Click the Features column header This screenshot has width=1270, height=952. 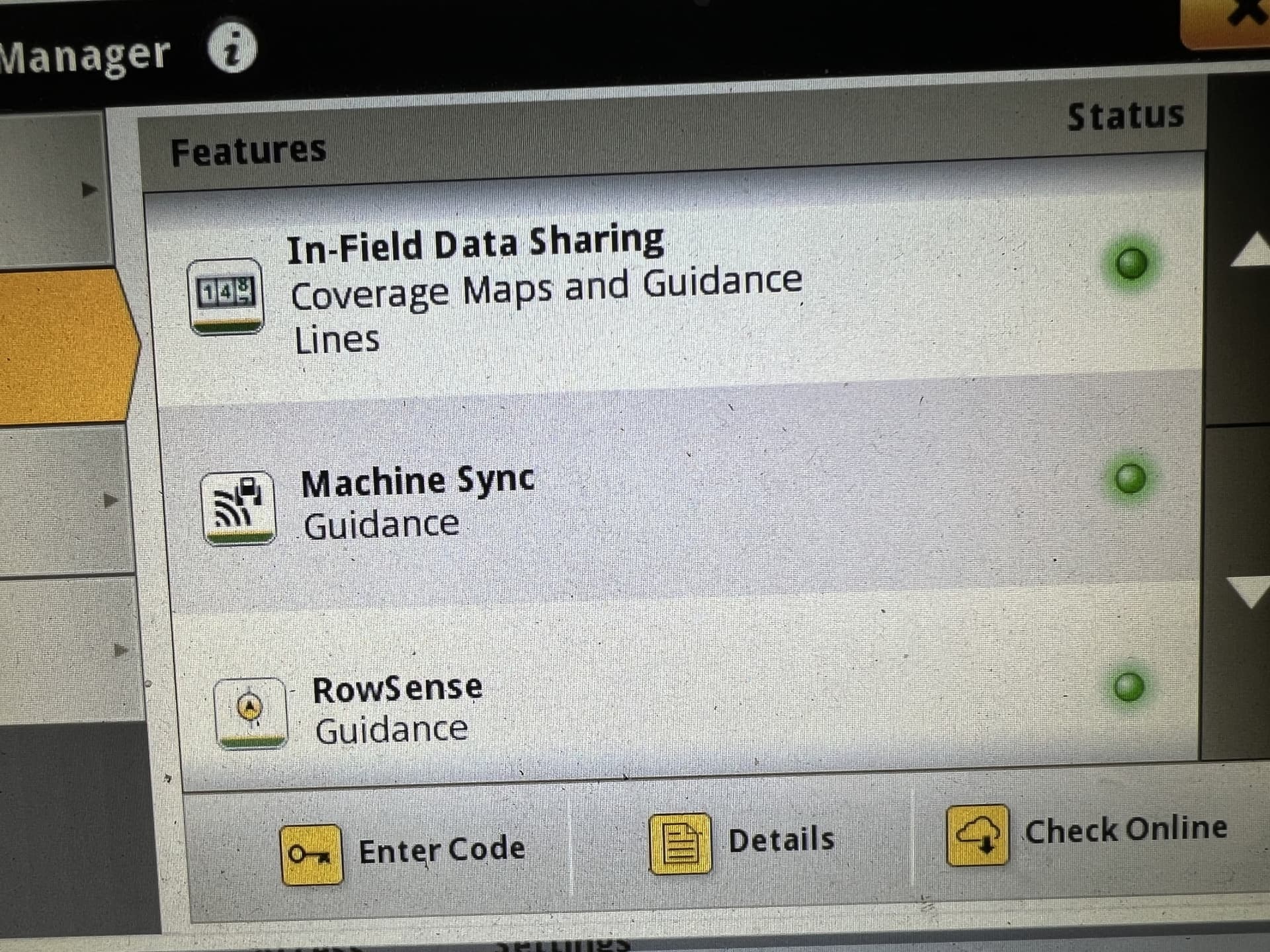pos(248,151)
